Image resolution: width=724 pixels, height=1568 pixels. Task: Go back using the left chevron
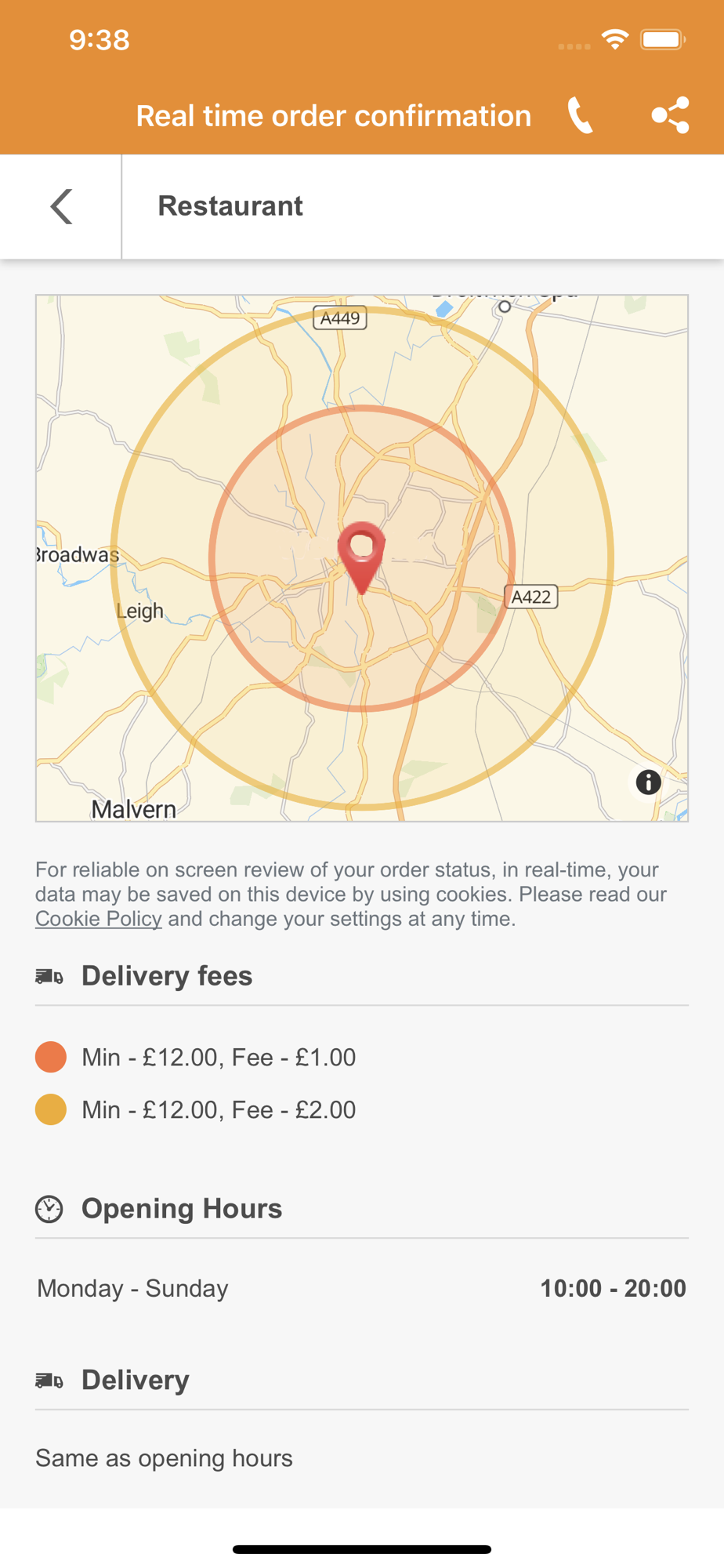click(x=61, y=206)
